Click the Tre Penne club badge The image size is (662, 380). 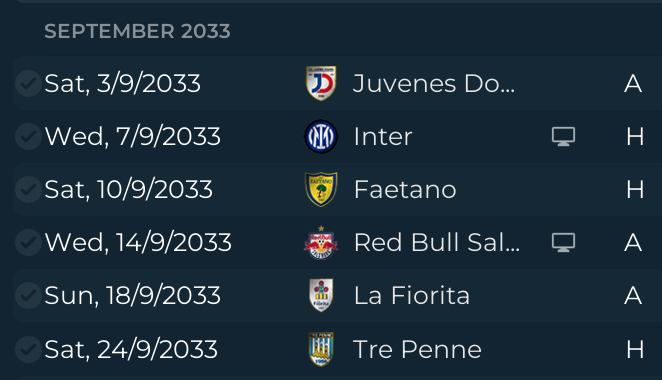321,349
